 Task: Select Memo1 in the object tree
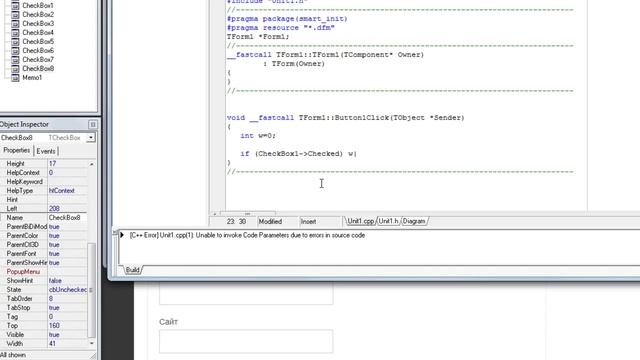coord(32,78)
